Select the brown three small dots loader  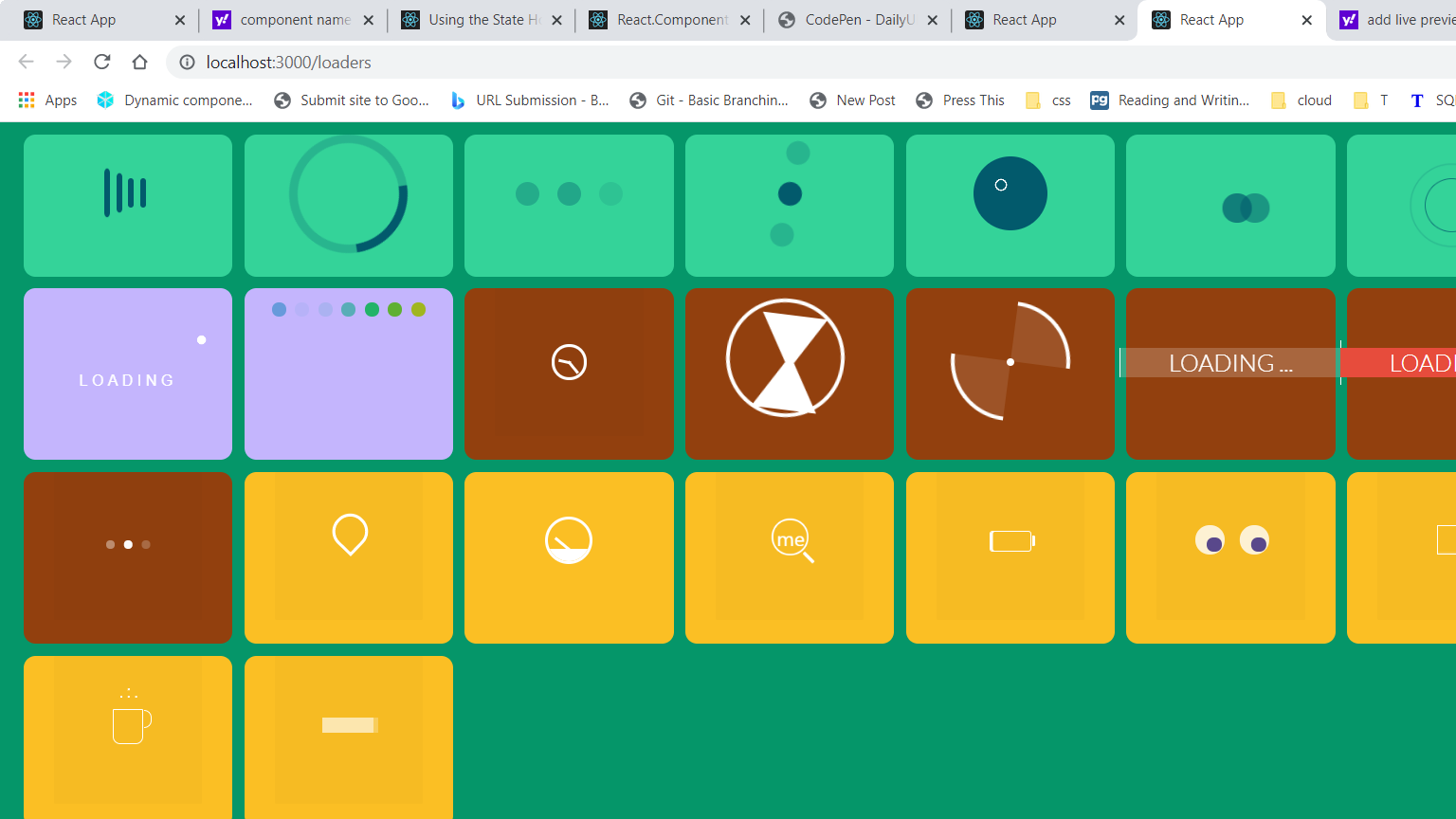coord(128,545)
